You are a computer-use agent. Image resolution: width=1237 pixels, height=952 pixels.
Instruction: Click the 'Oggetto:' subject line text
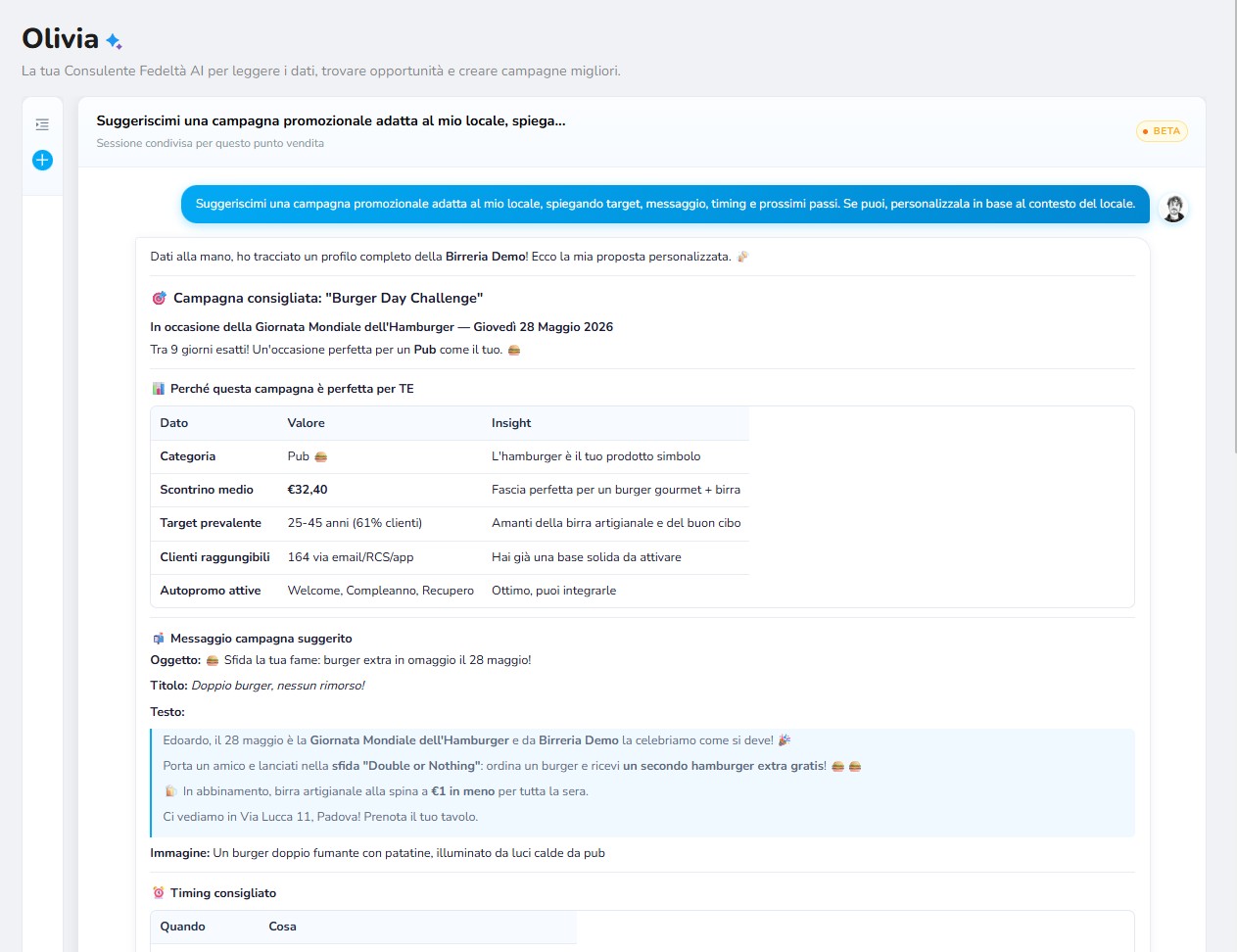click(341, 660)
